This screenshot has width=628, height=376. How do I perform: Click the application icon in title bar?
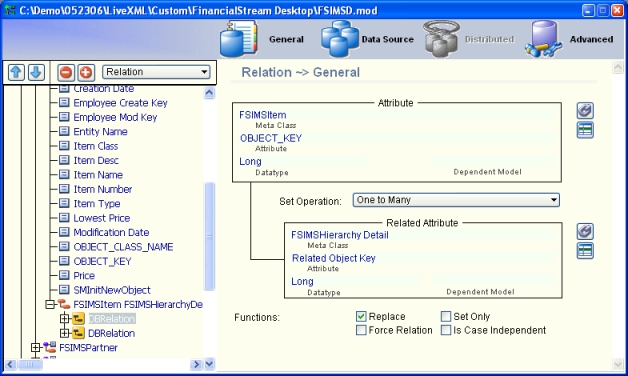[x=10, y=10]
